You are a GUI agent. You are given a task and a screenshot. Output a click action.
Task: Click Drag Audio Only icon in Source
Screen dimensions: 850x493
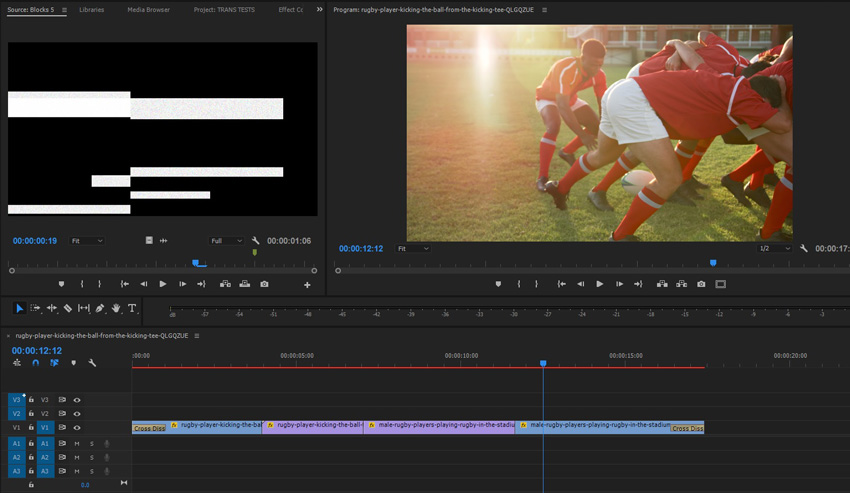pos(163,240)
